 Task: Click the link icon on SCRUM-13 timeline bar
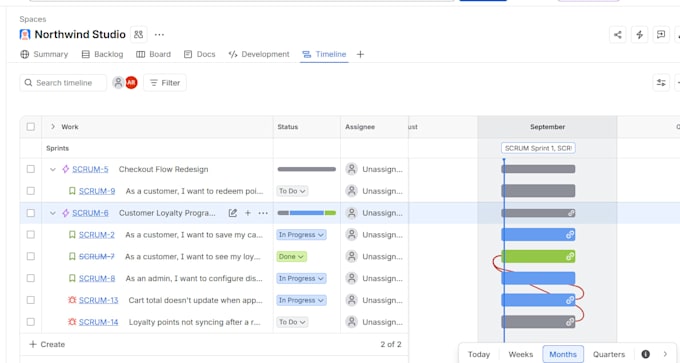tap(569, 300)
